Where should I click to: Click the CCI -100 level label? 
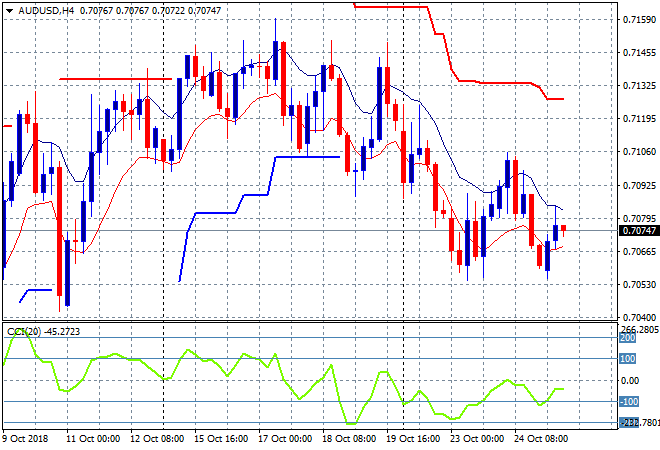pos(629,402)
